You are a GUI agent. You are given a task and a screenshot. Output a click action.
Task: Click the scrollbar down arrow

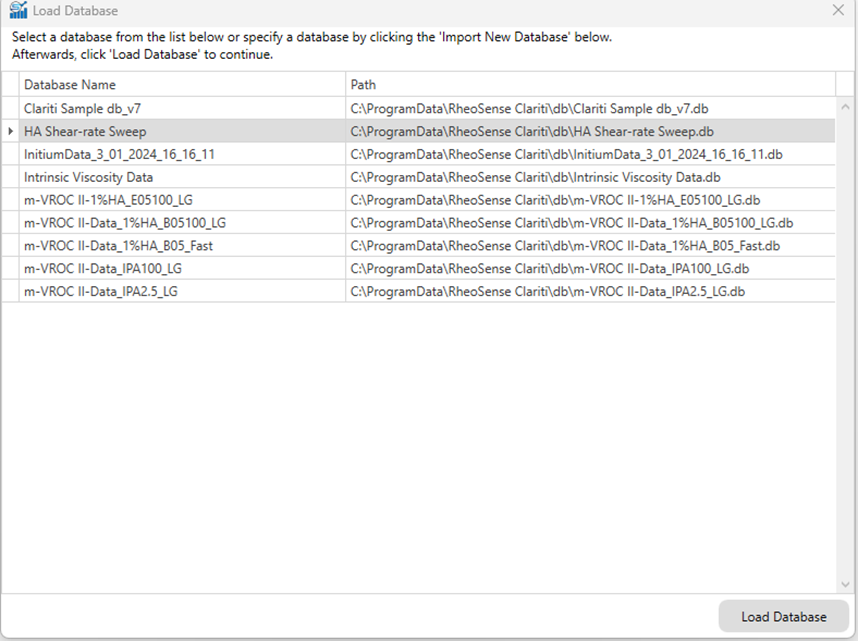click(845, 585)
